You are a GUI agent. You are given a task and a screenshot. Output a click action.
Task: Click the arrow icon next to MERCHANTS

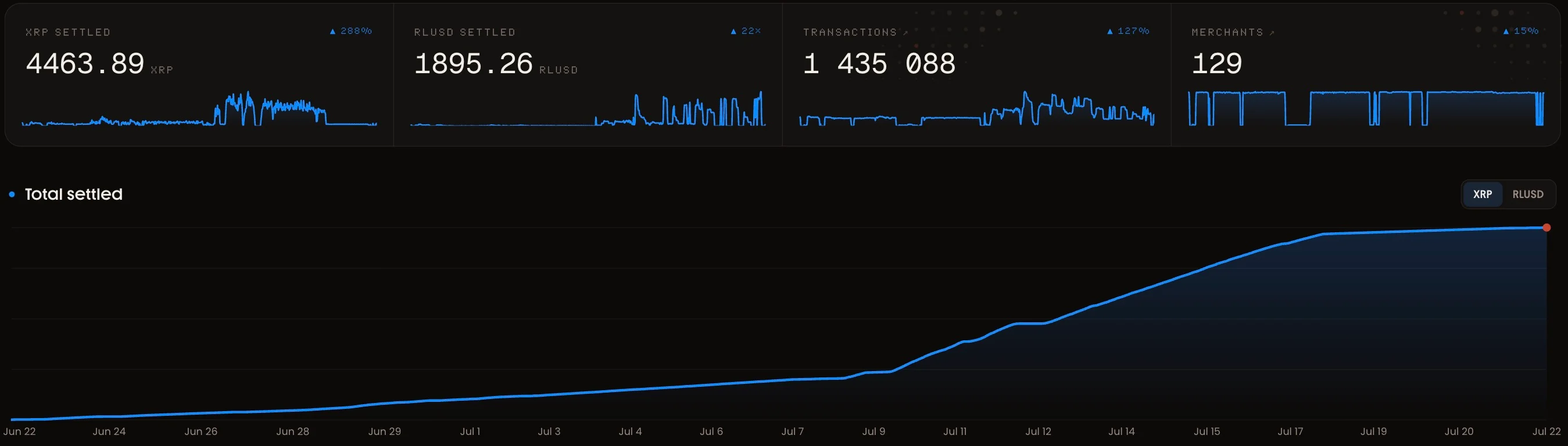click(x=1272, y=33)
